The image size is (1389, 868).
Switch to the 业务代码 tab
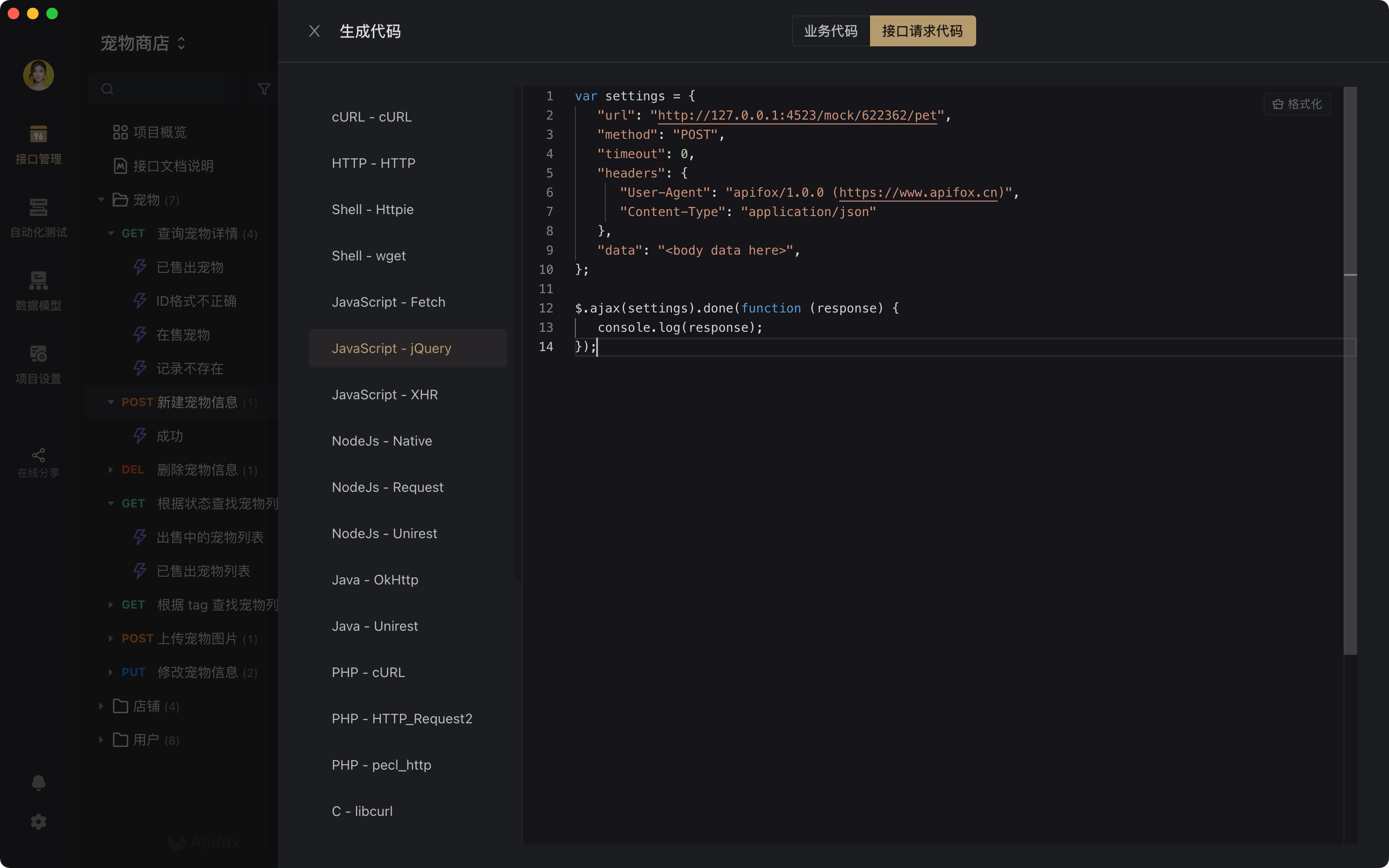point(831,31)
